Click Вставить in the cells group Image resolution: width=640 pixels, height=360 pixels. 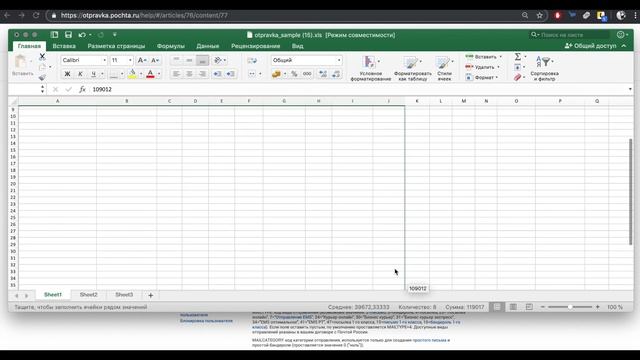[484, 57]
